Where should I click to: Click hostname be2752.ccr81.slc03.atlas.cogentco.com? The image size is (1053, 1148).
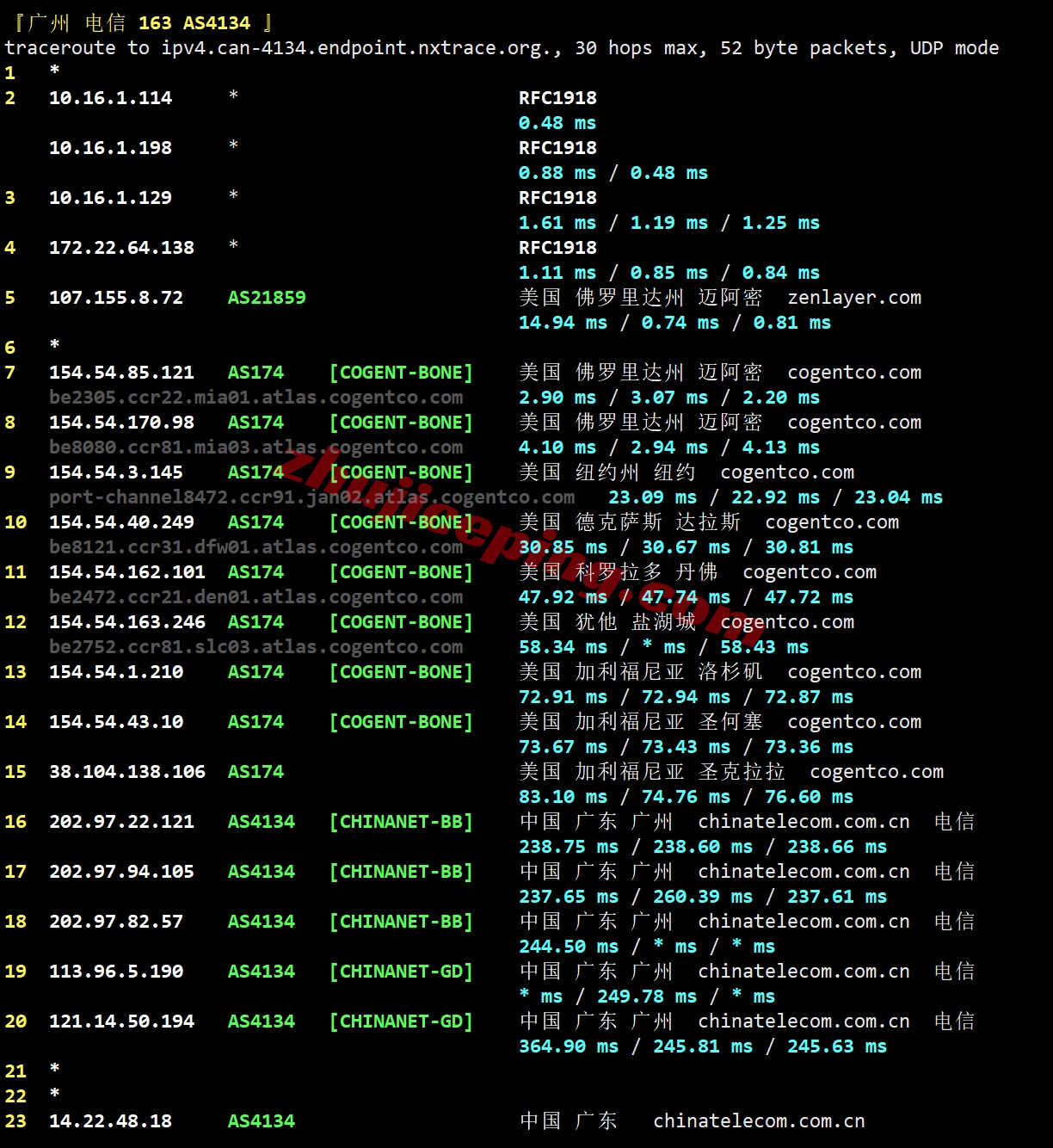pyautogui.click(x=256, y=647)
